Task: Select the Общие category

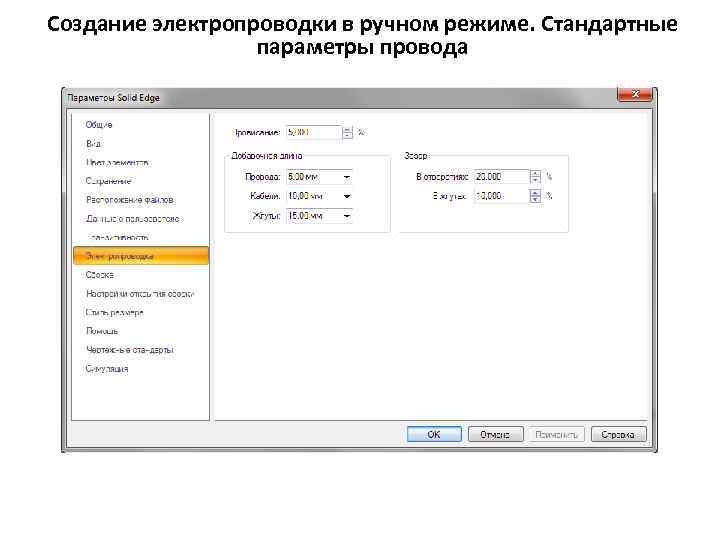Action: [x=99, y=124]
